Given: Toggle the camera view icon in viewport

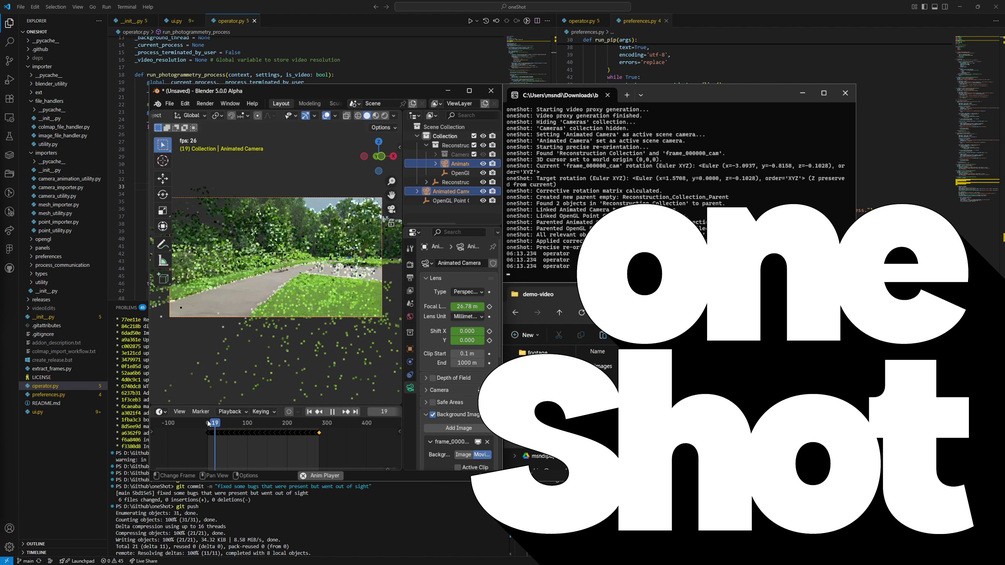Looking at the screenshot, I should coord(392,209).
